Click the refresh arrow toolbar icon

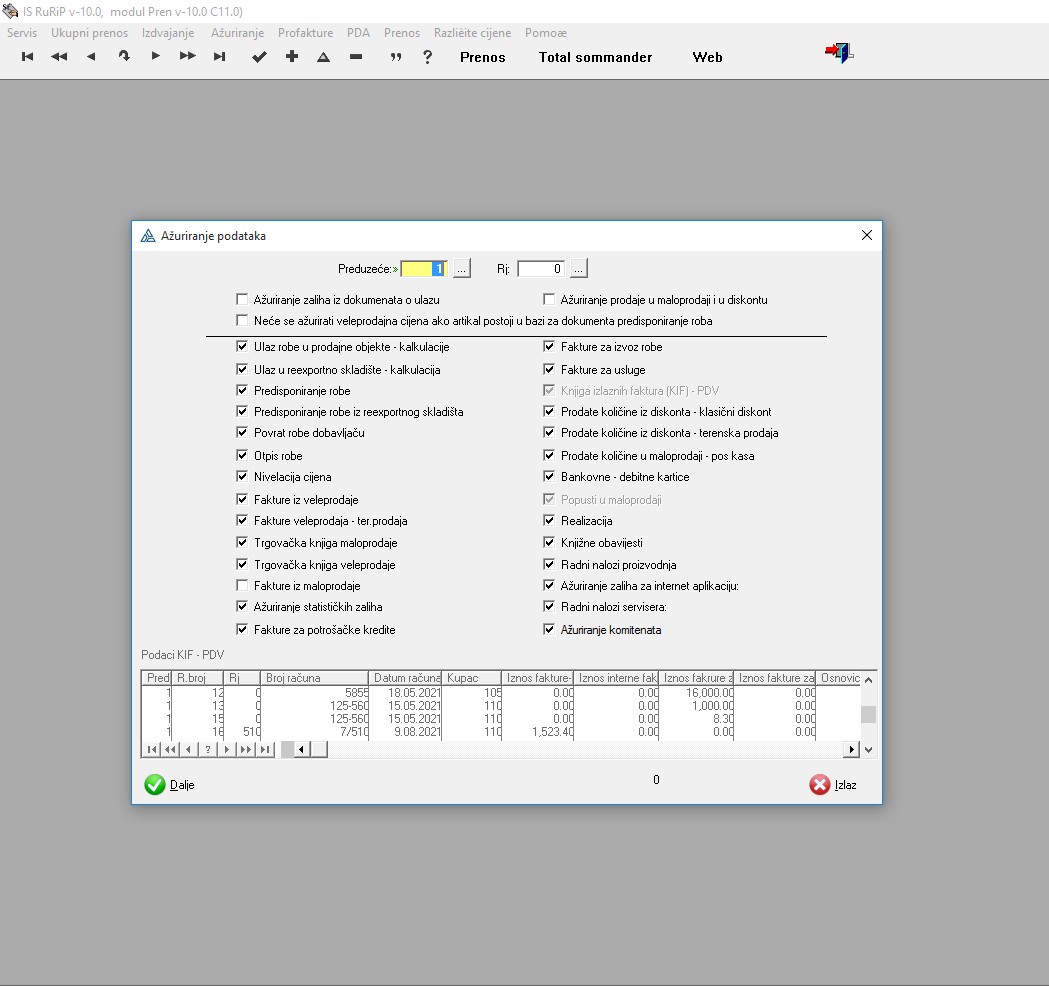(x=124, y=57)
